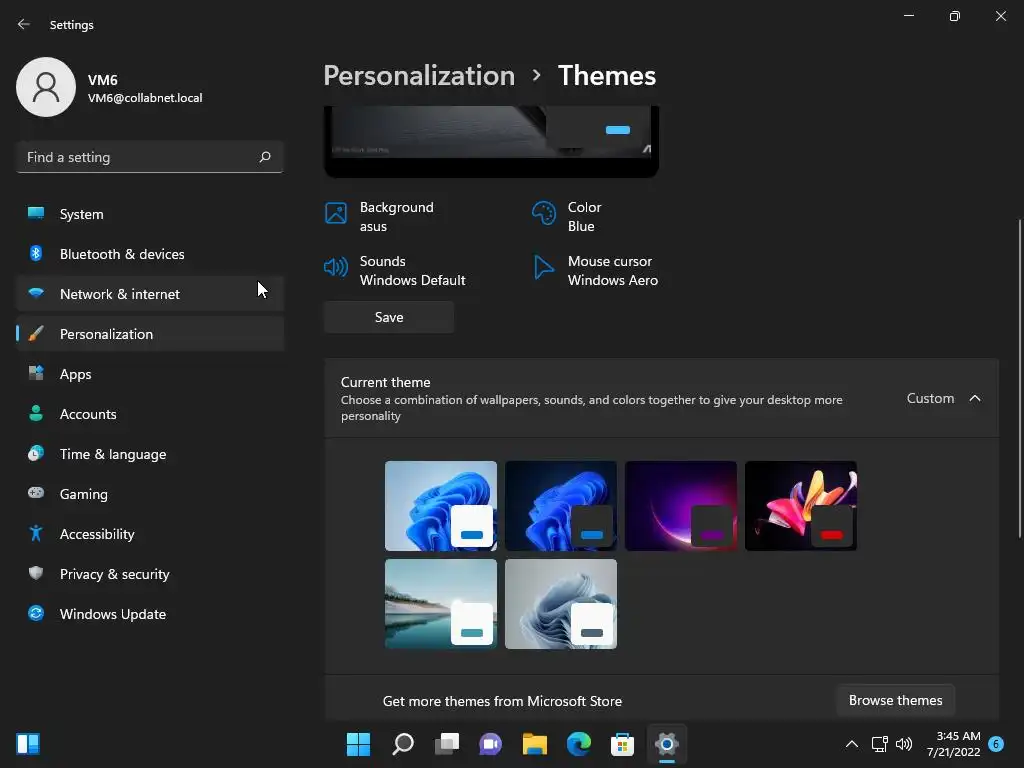Click the Privacy shield icon

[36, 573]
